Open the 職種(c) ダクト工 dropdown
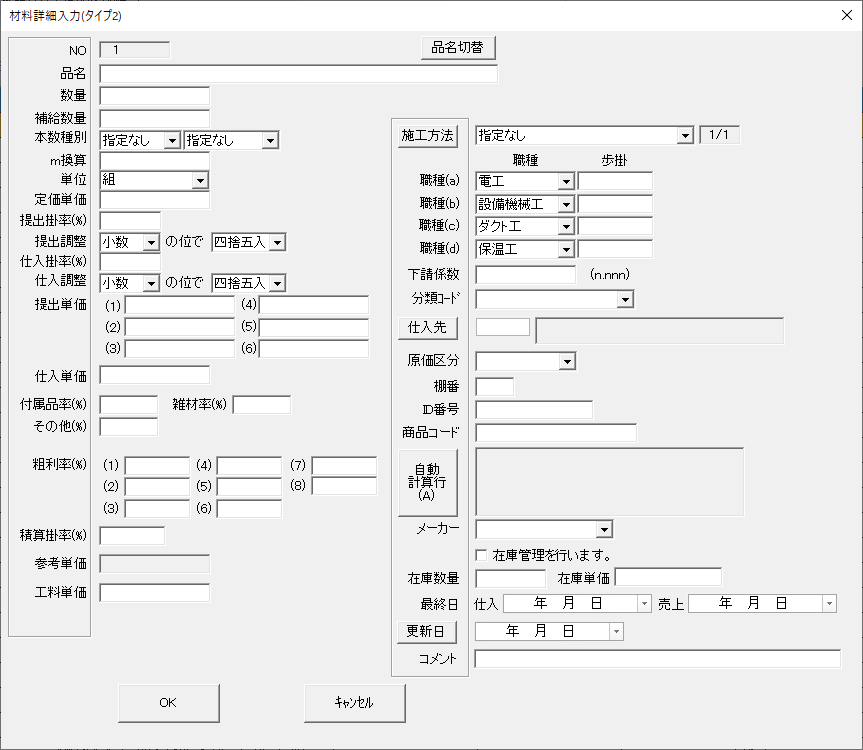Image resolution: width=863 pixels, height=750 pixels. 565,227
